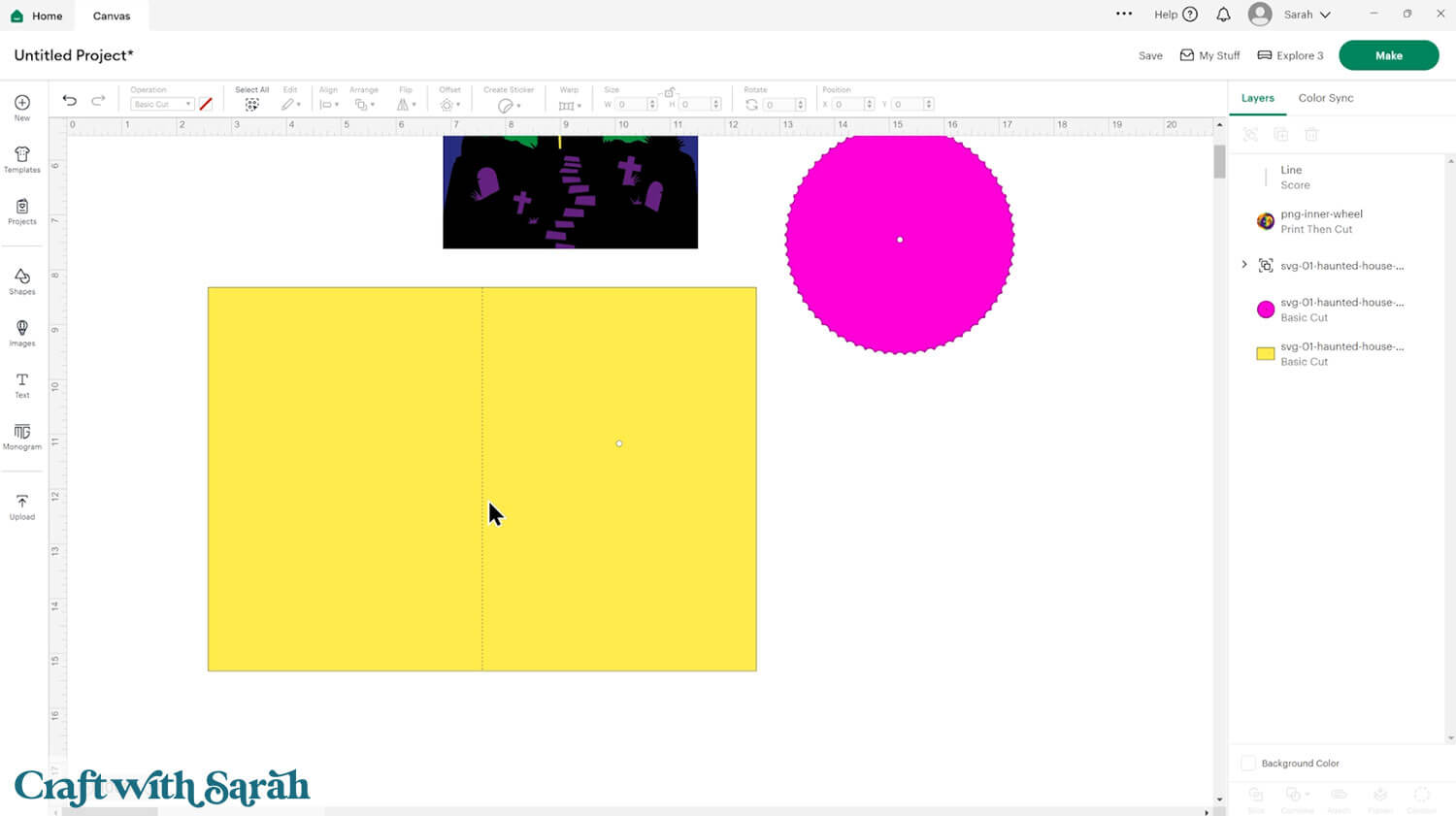Open the Operation dropdown showing Basic Cut

pos(162,104)
